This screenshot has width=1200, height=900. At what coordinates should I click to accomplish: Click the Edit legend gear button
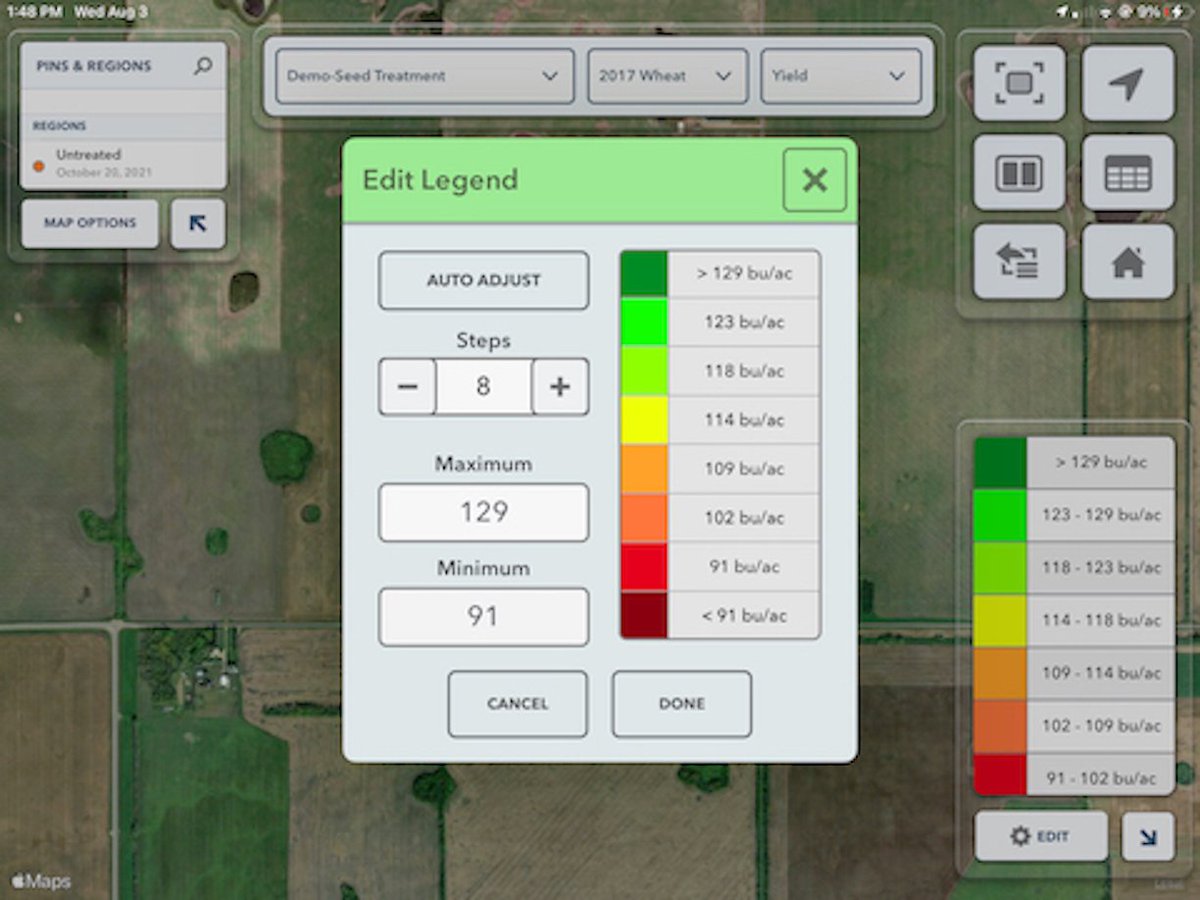pyautogui.click(x=1041, y=837)
